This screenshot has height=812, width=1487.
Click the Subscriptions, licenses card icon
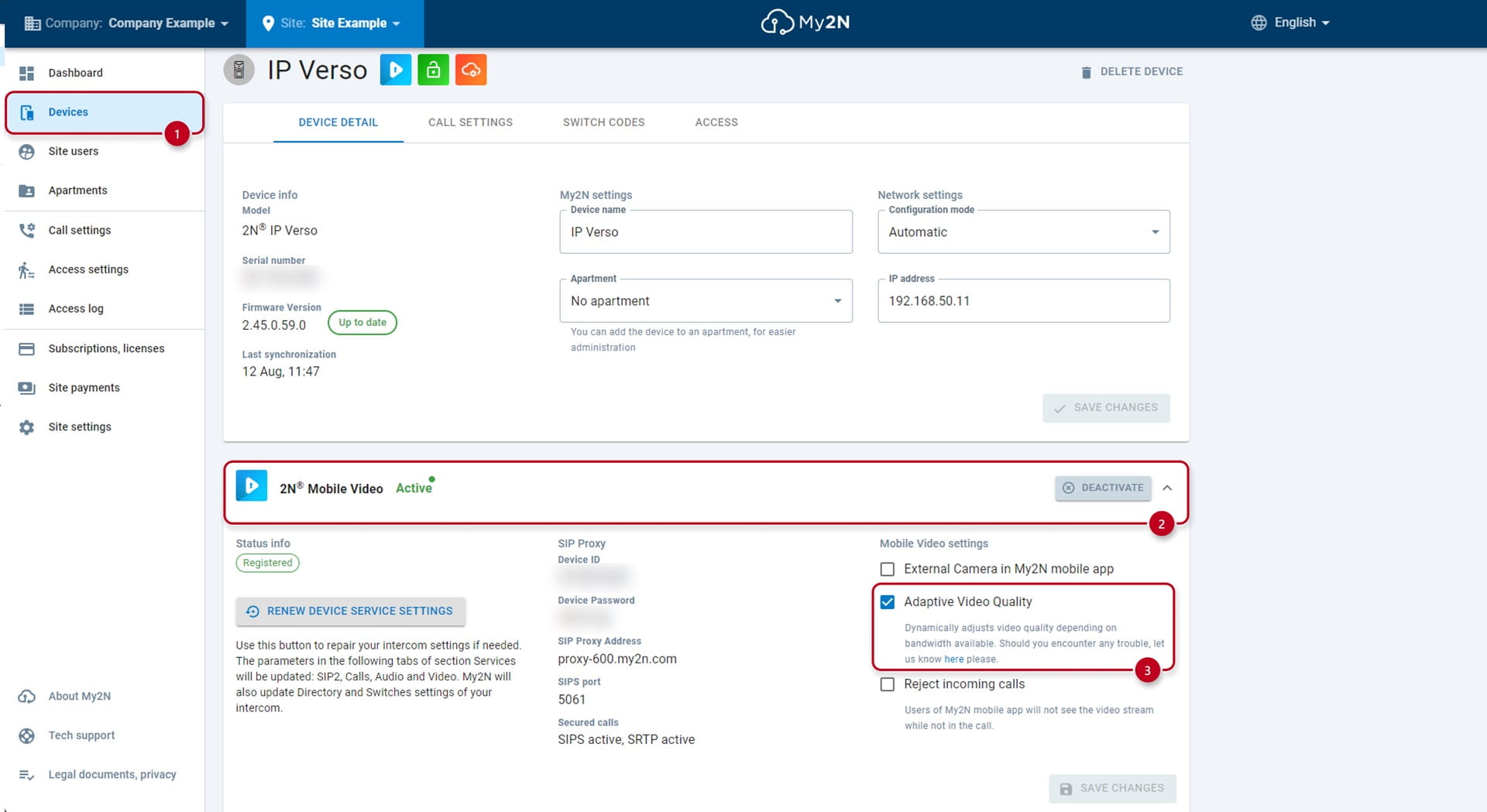(x=26, y=348)
